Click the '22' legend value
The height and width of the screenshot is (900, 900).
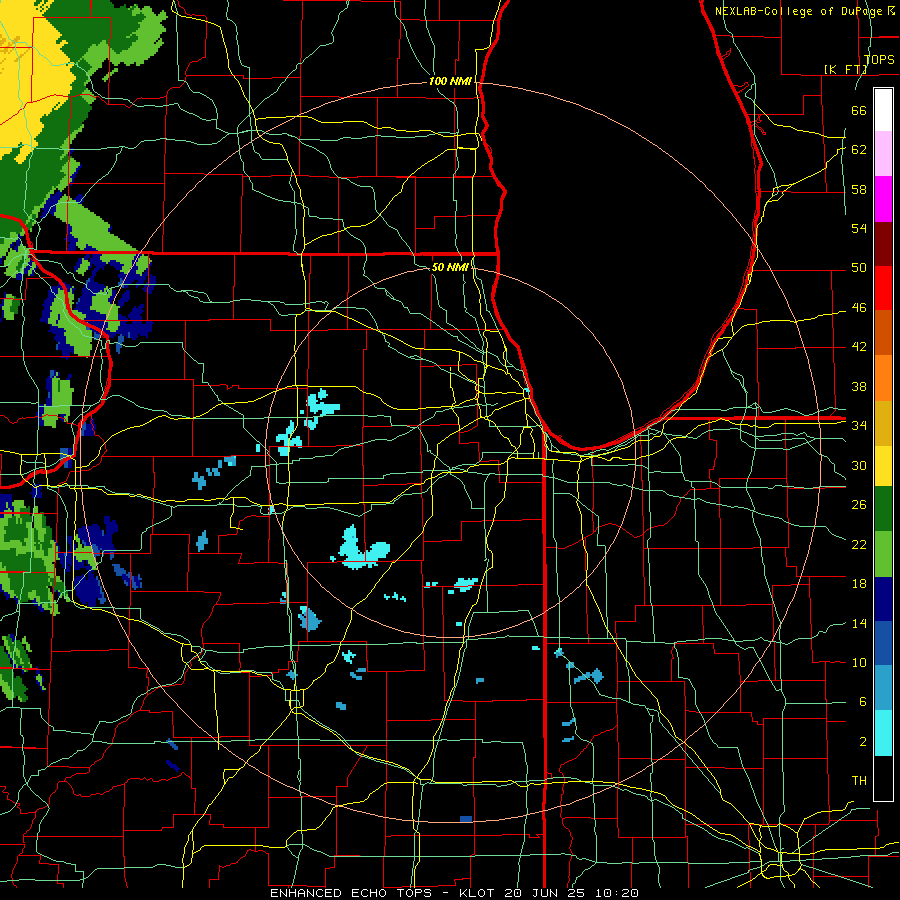tap(859, 544)
